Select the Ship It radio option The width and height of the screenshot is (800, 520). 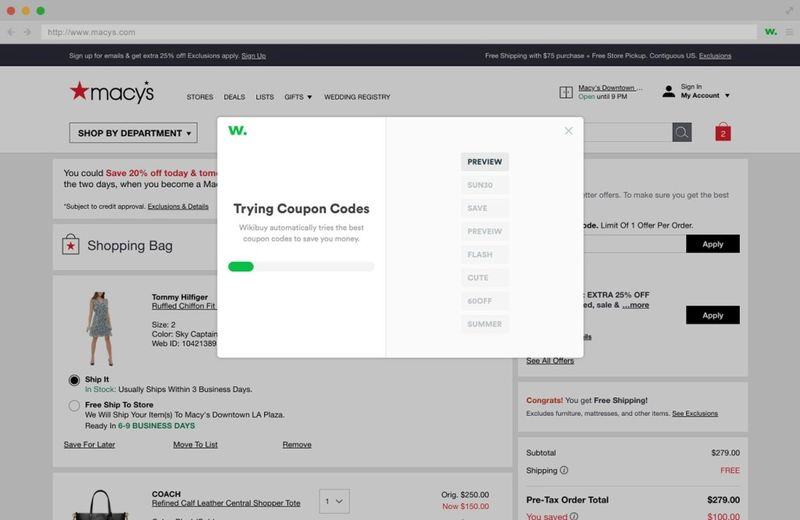coord(74,380)
